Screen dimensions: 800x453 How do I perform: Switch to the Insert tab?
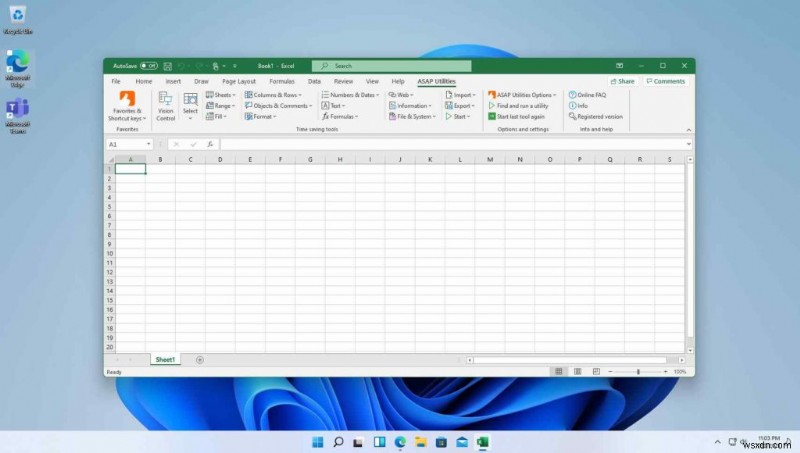(173, 81)
